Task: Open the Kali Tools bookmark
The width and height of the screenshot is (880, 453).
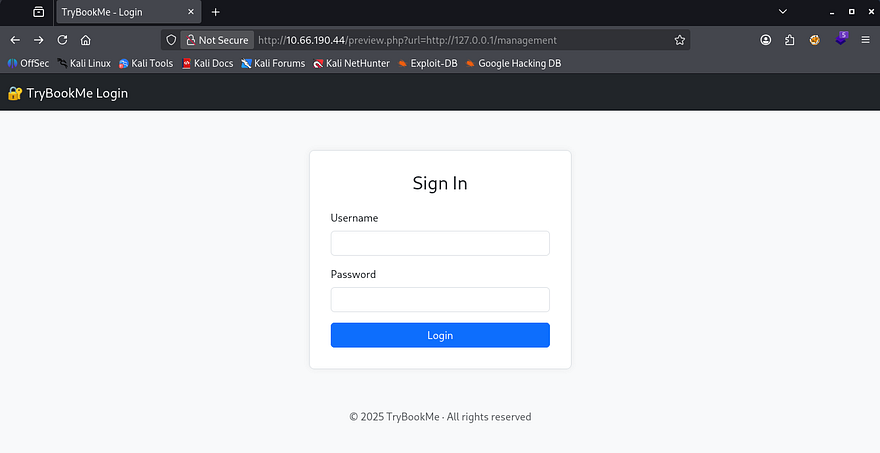Action: click(x=146, y=63)
